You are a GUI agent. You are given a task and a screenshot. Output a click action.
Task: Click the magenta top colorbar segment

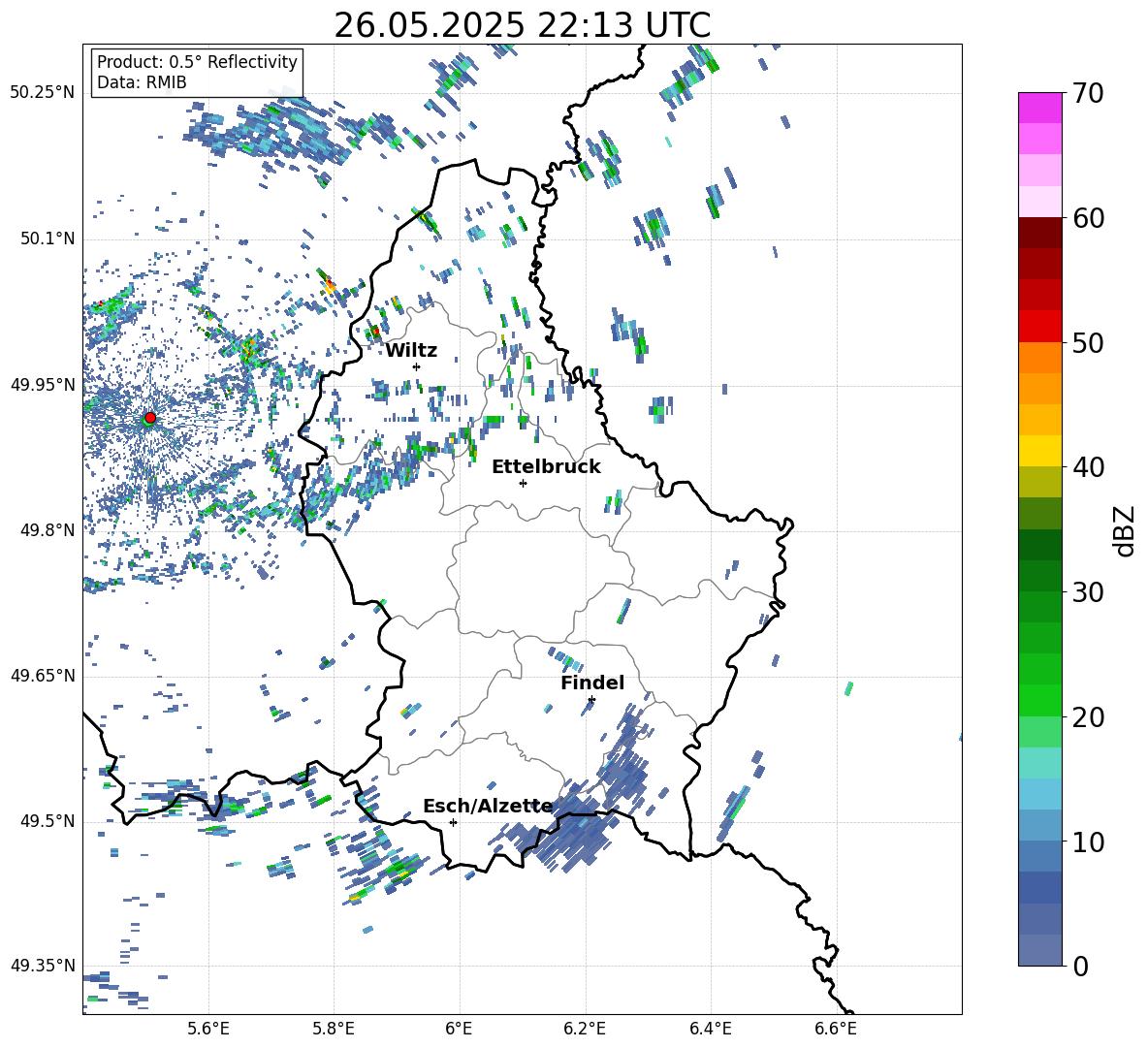tap(1040, 108)
